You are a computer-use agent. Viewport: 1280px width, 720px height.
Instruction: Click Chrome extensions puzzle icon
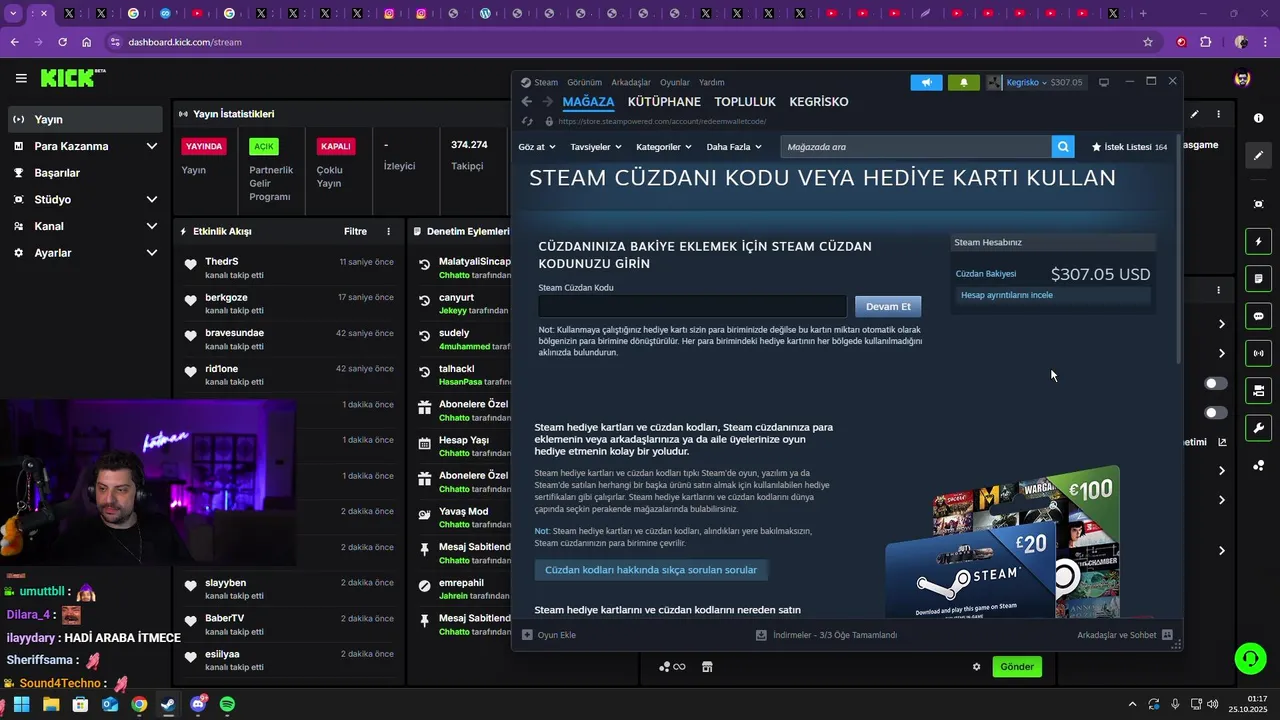pyautogui.click(x=1205, y=42)
